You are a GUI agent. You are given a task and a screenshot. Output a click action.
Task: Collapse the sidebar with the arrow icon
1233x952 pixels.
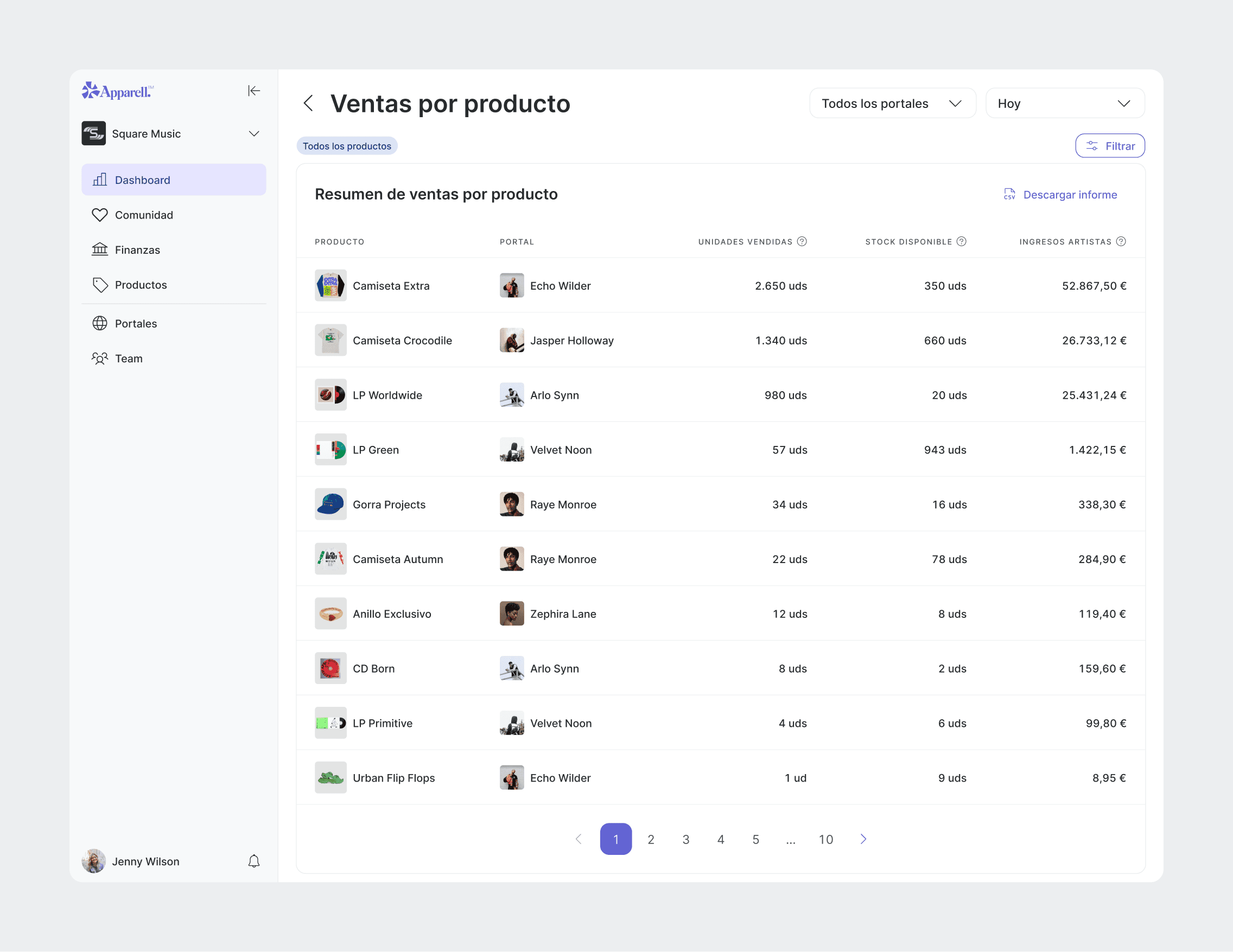pyautogui.click(x=254, y=91)
